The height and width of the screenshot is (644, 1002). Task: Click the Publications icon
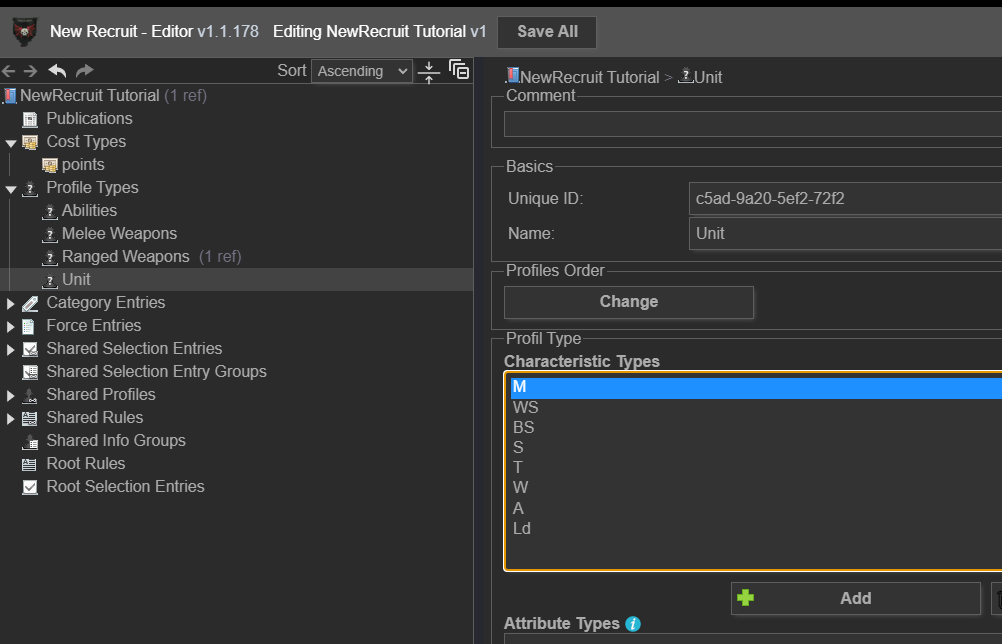click(x=30, y=119)
